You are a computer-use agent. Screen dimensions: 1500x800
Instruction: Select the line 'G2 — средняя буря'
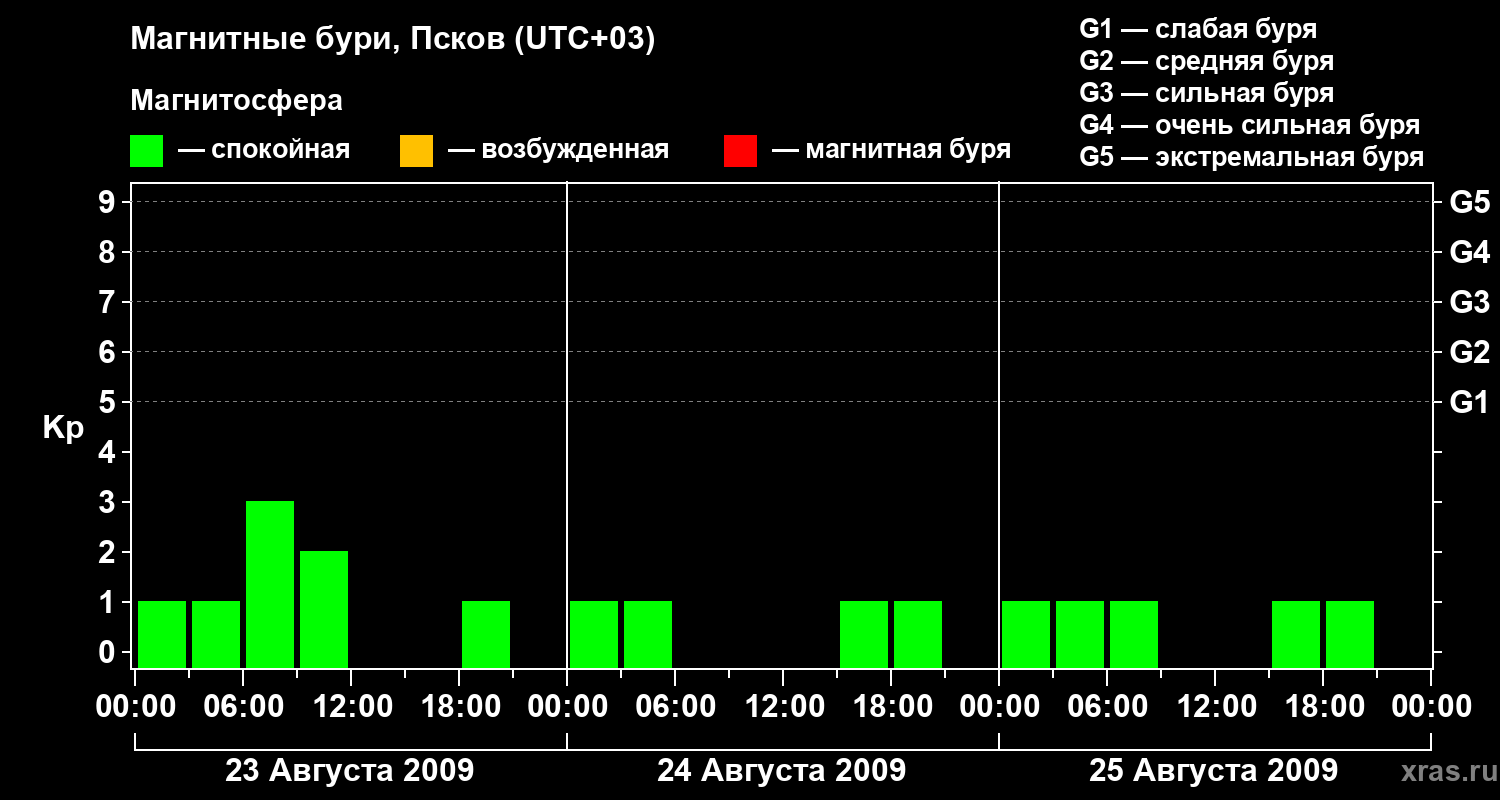(x=1207, y=61)
